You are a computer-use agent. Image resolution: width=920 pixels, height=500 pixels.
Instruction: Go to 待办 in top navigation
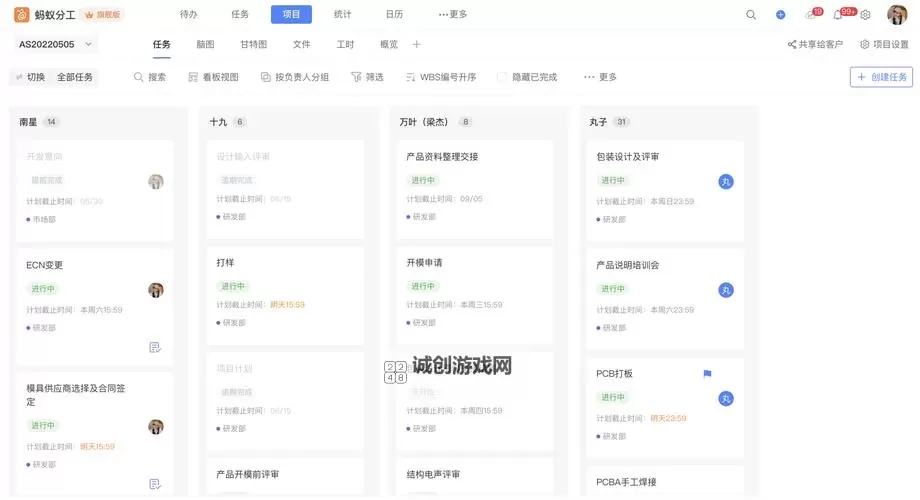point(188,14)
